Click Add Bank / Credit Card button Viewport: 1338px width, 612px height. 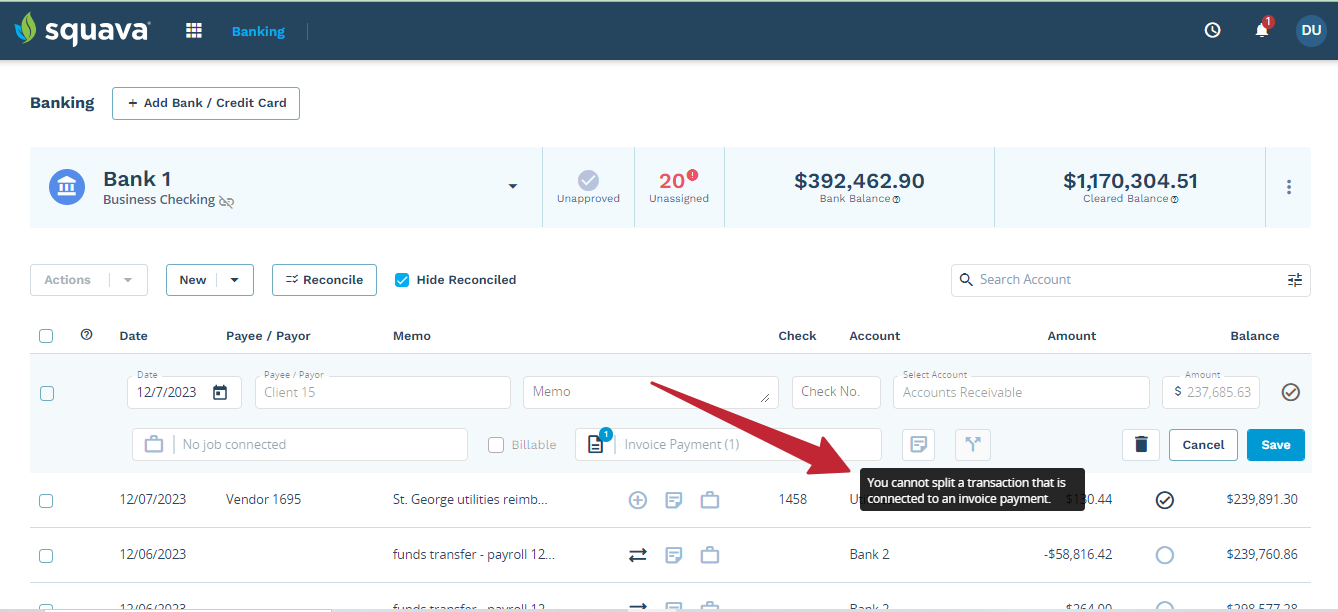tap(206, 103)
